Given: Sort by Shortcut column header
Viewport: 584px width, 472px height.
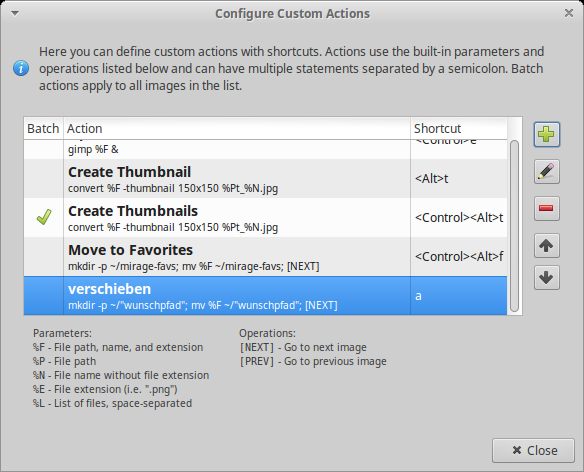Looking at the screenshot, I should click(x=459, y=129).
